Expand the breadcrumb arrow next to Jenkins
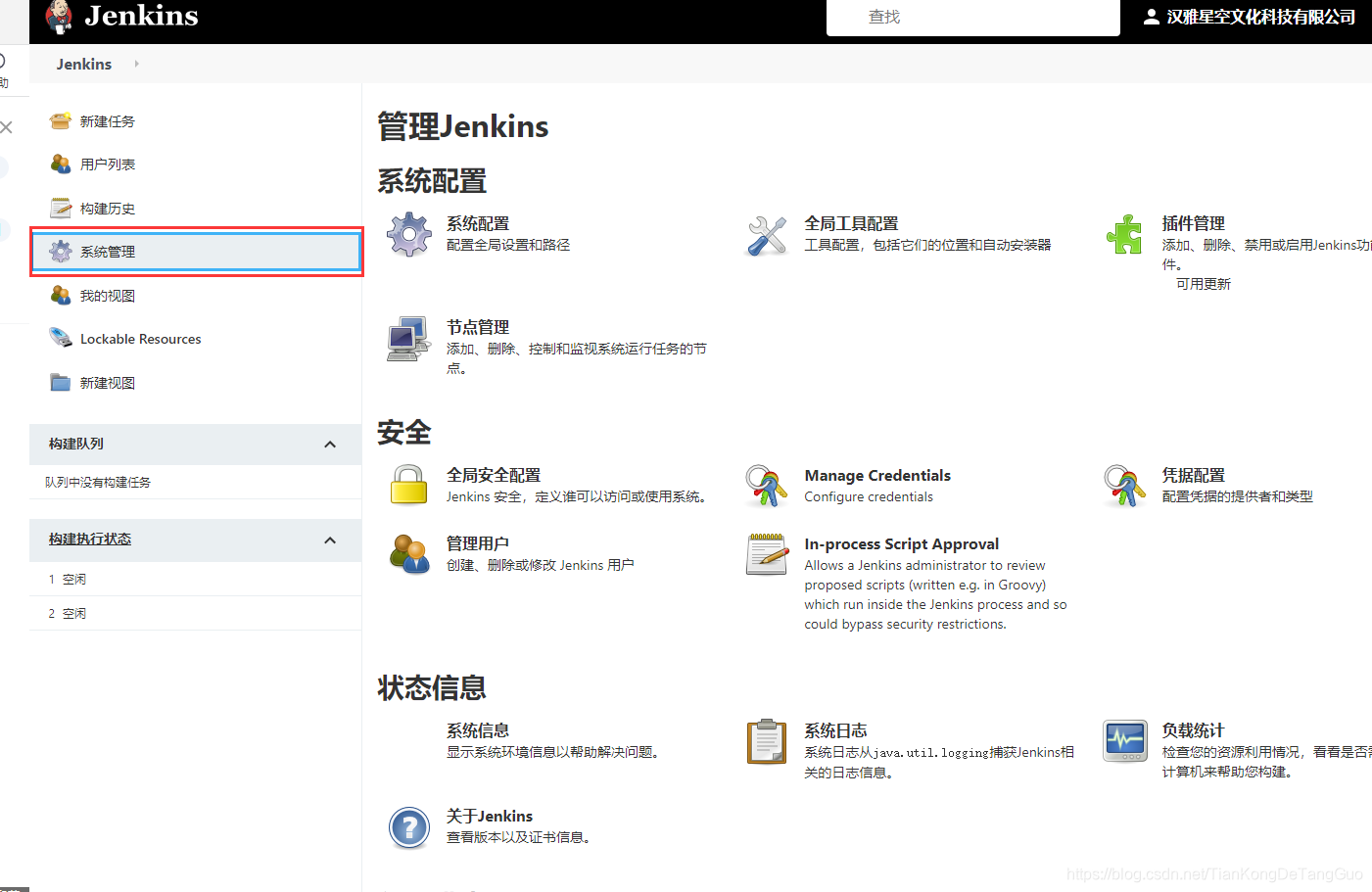This screenshot has width=1372, height=892. tap(135, 64)
